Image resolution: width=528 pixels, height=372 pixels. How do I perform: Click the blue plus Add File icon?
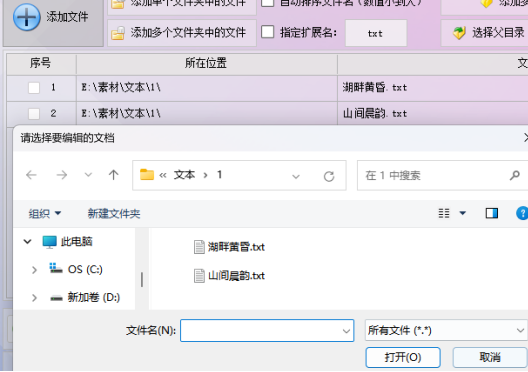pos(27,17)
